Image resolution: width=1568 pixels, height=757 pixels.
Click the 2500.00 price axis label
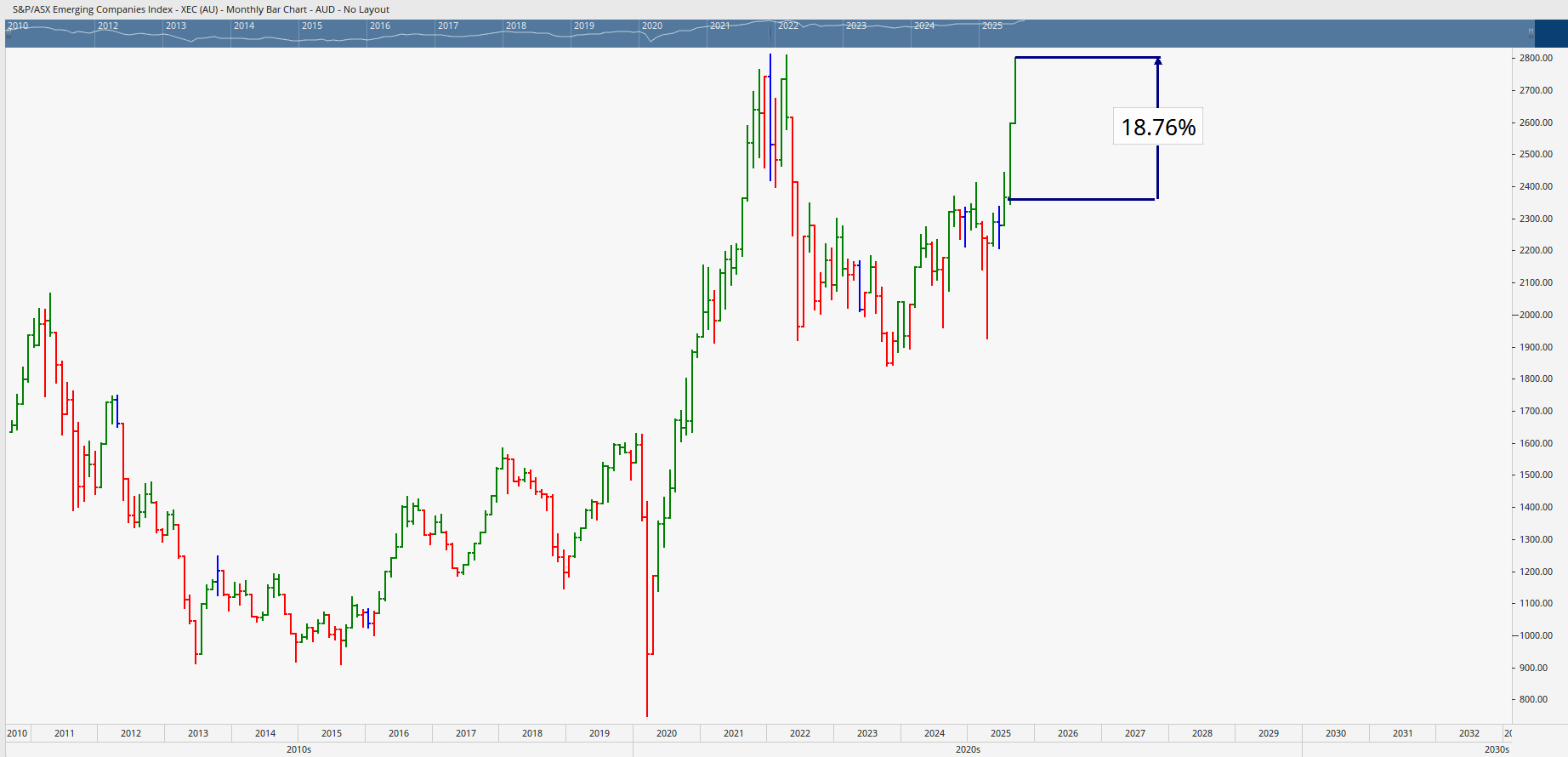[x=1536, y=154]
